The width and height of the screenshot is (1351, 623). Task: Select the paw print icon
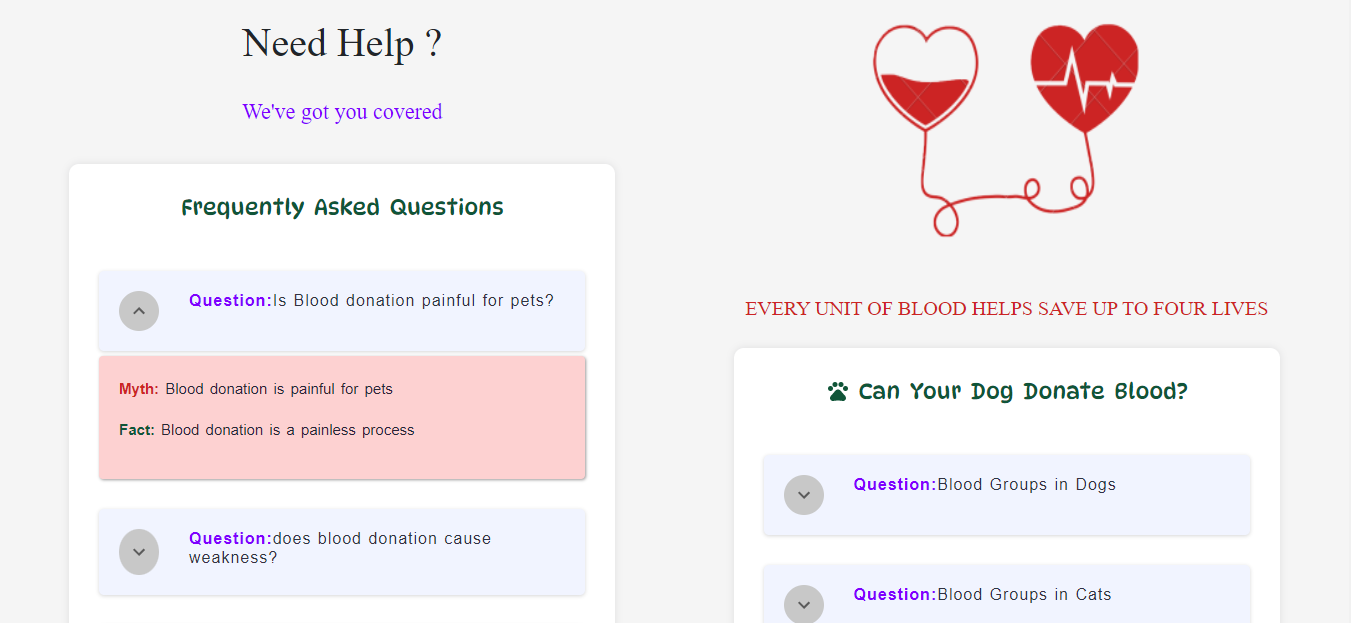836,390
